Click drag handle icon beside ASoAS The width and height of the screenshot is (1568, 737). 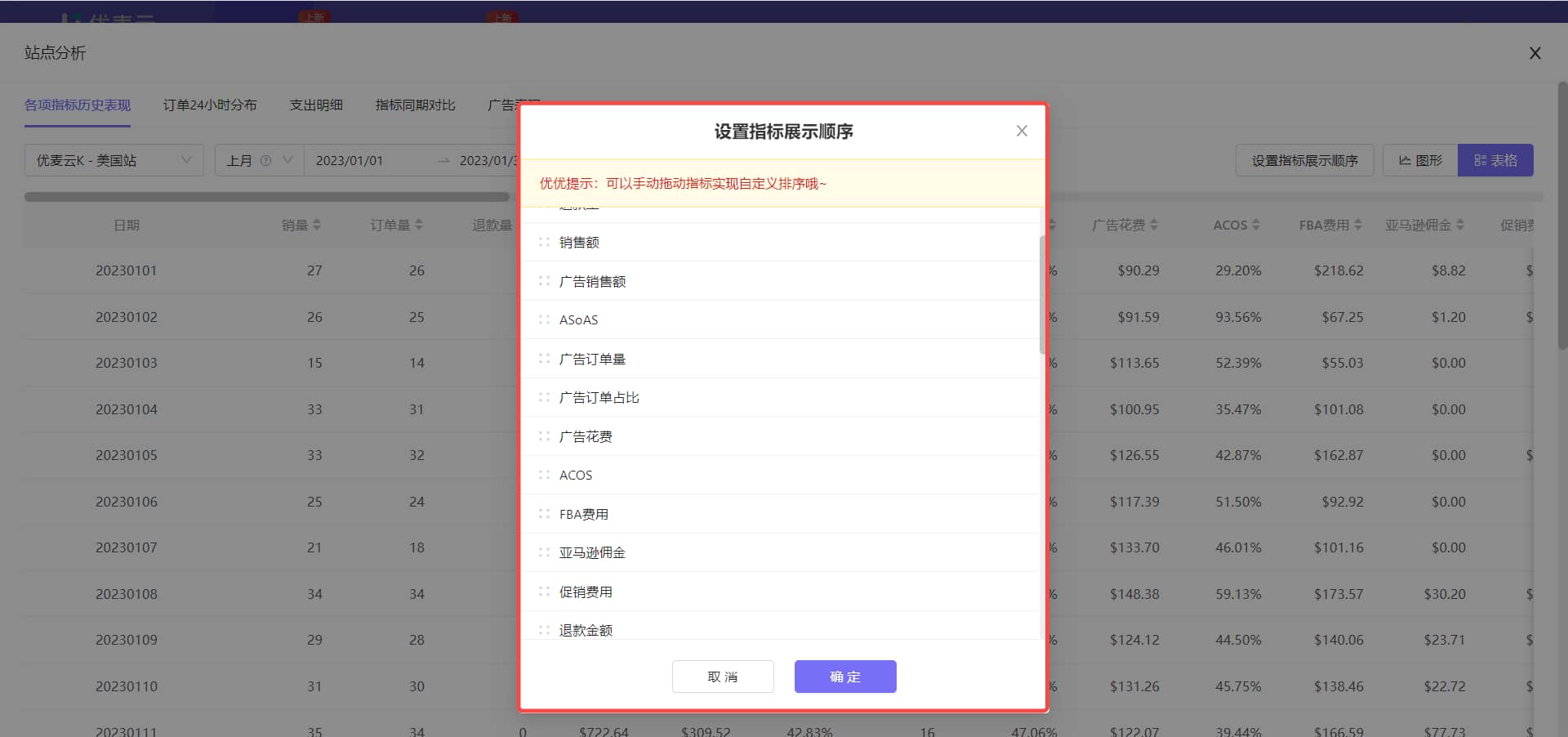[544, 319]
